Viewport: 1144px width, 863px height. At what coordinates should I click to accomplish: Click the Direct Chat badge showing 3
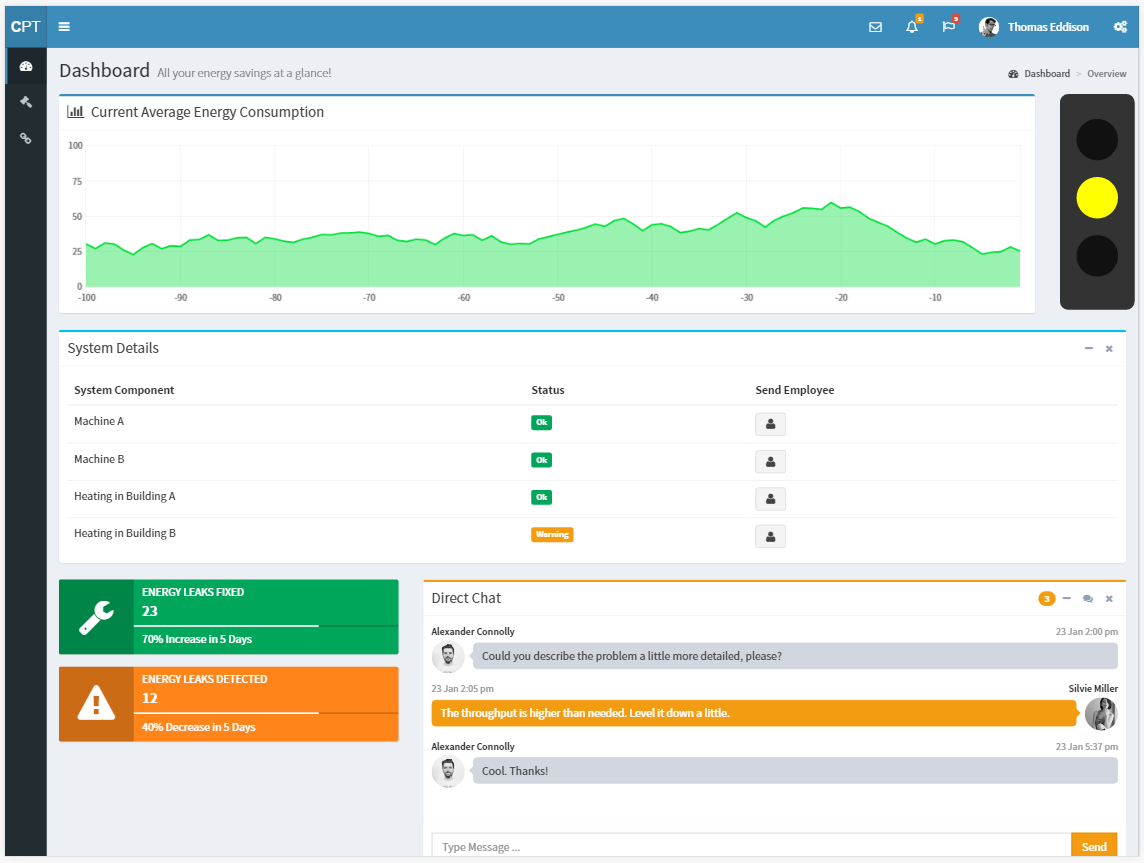1046,599
